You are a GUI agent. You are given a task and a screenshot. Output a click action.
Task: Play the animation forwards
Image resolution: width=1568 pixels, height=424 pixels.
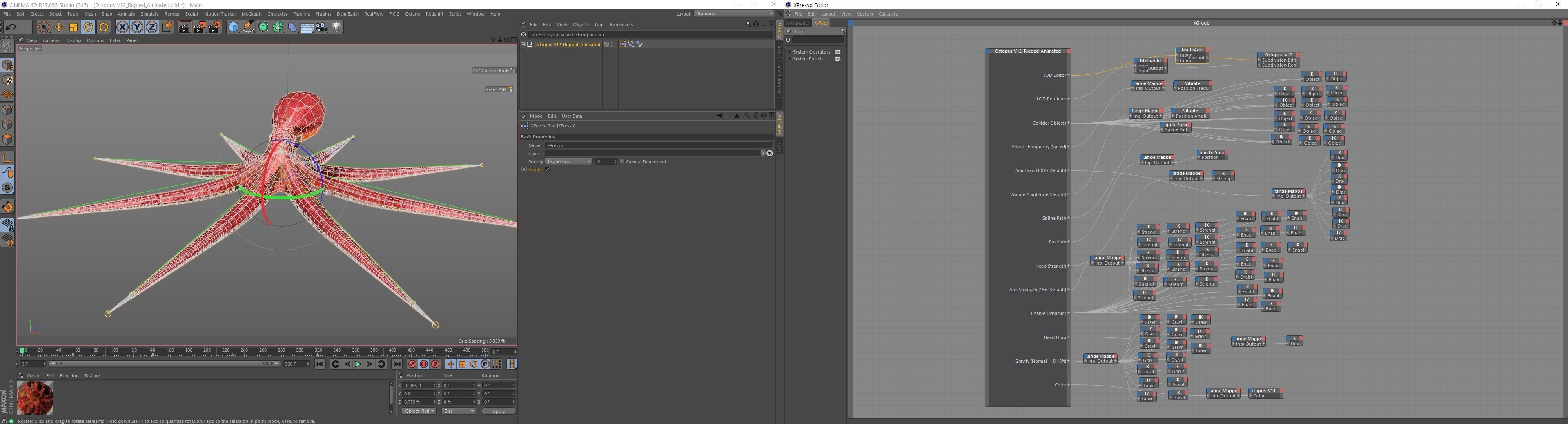(358, 364)
